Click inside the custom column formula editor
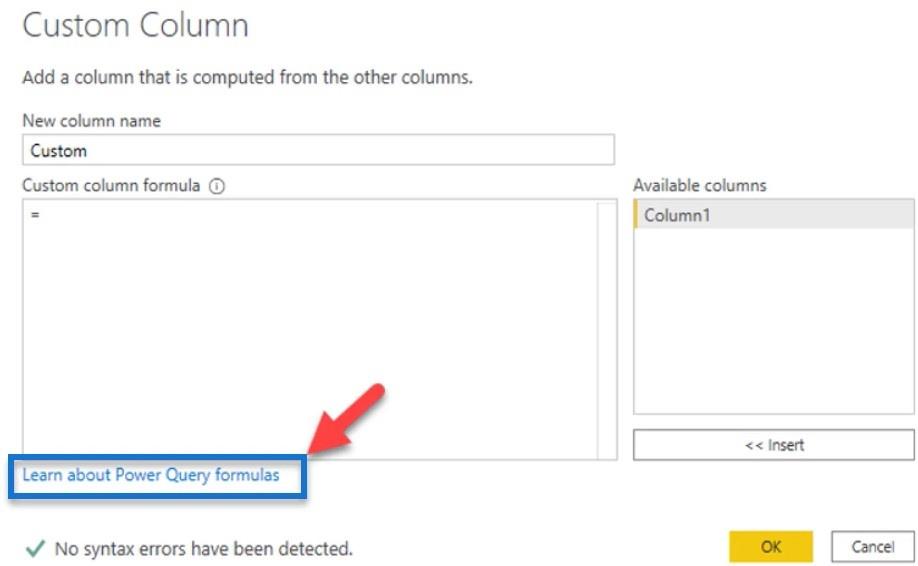Image resolution: width=918 pixels, height=566 pixels. (310, 330)
